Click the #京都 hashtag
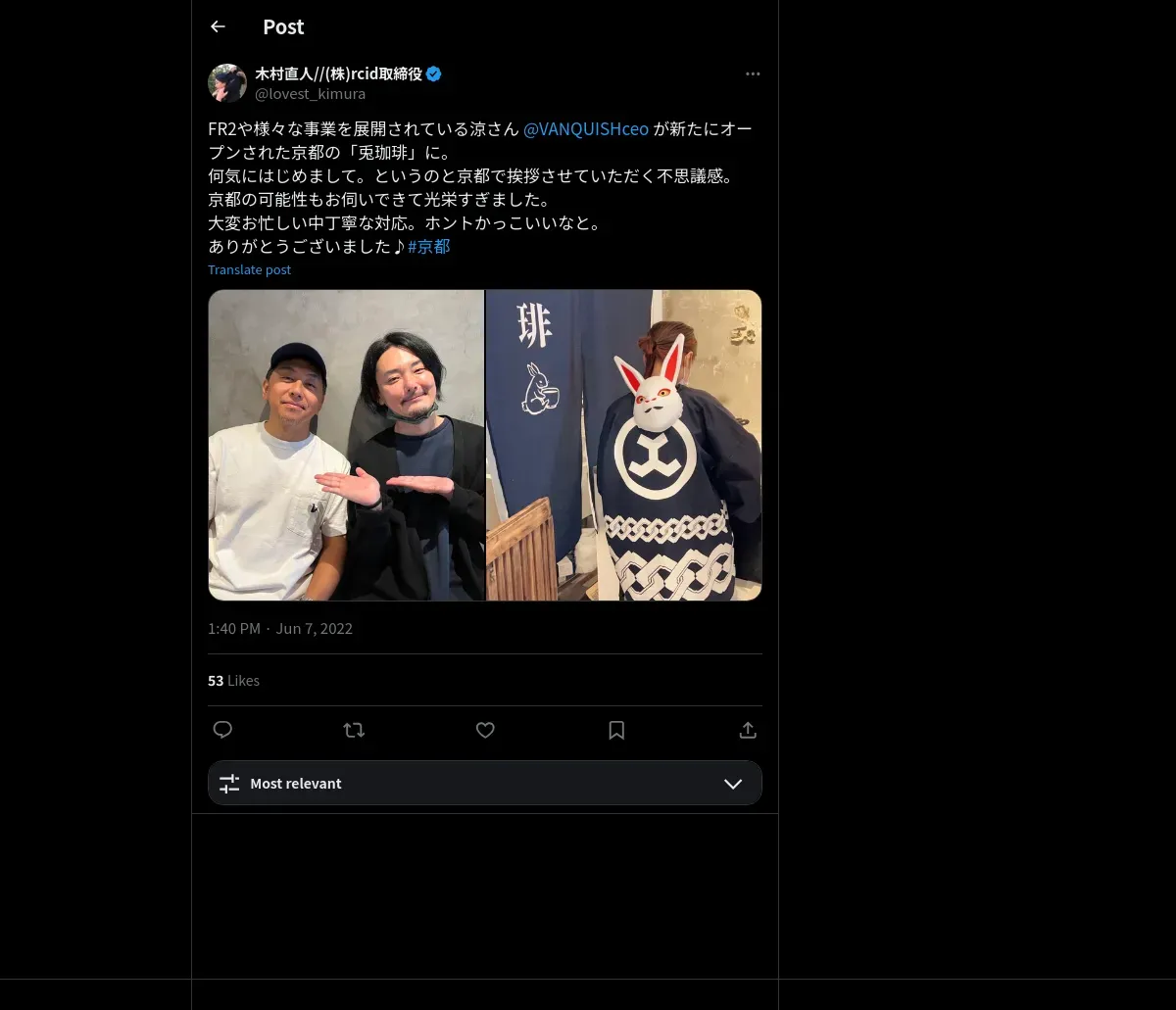1176x1010 pixels. click(x=429, y=247)
